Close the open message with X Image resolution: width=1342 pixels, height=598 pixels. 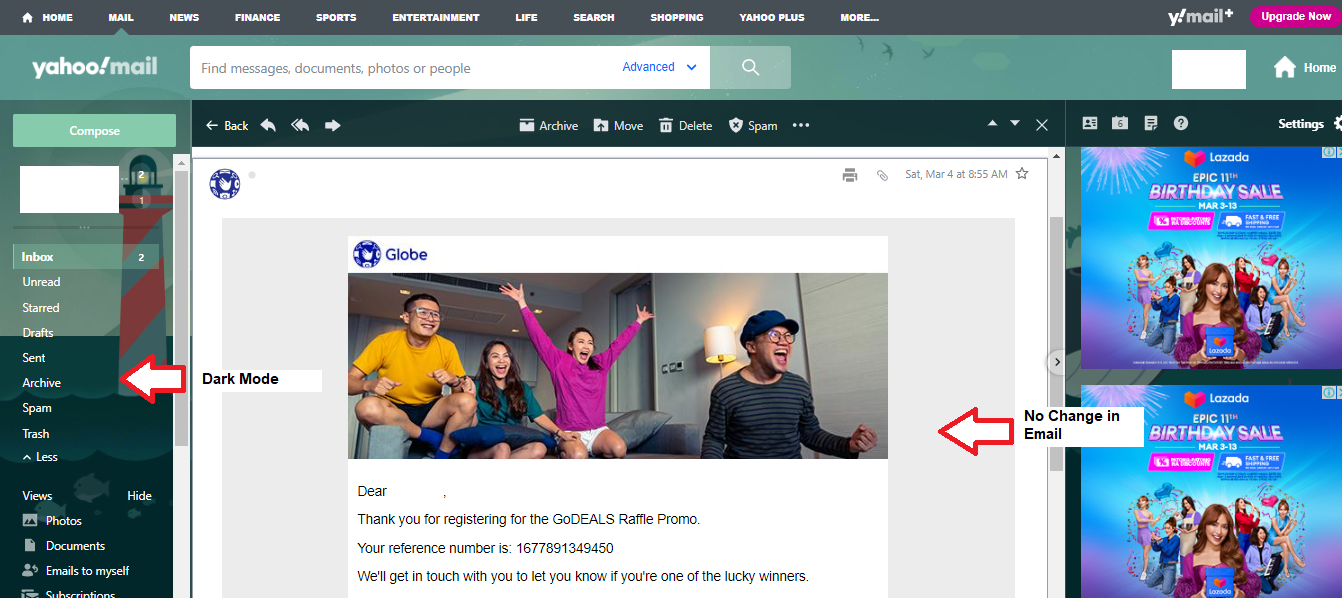coord(1042,125)
